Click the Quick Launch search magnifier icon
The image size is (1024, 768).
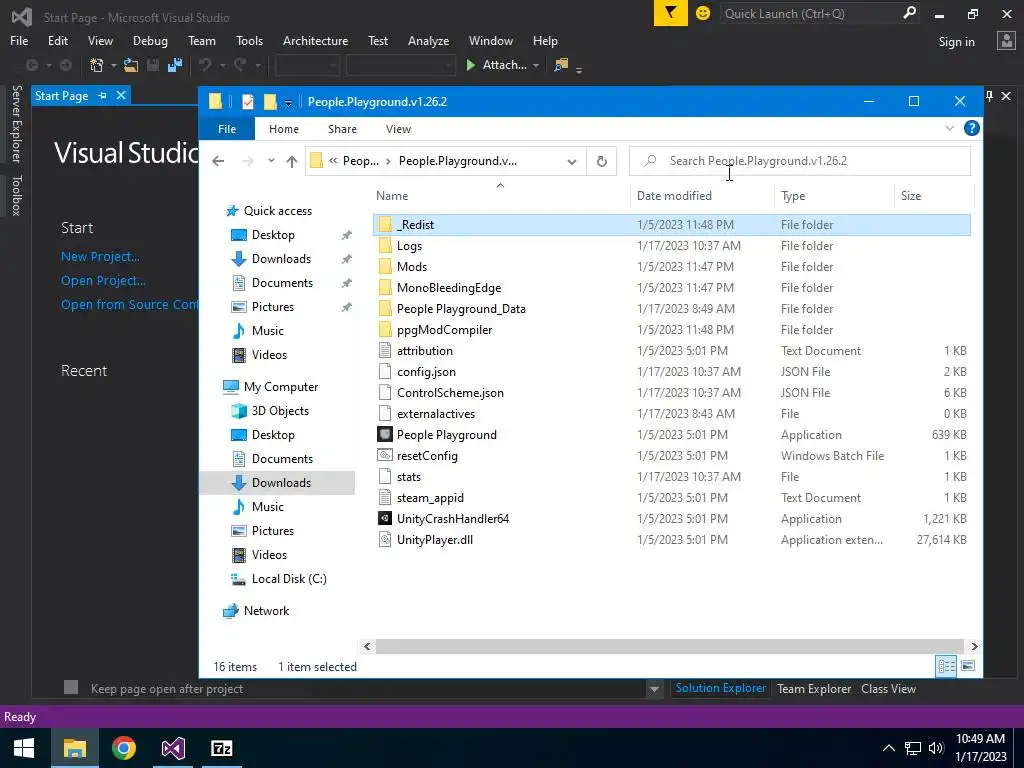(909, 13)
